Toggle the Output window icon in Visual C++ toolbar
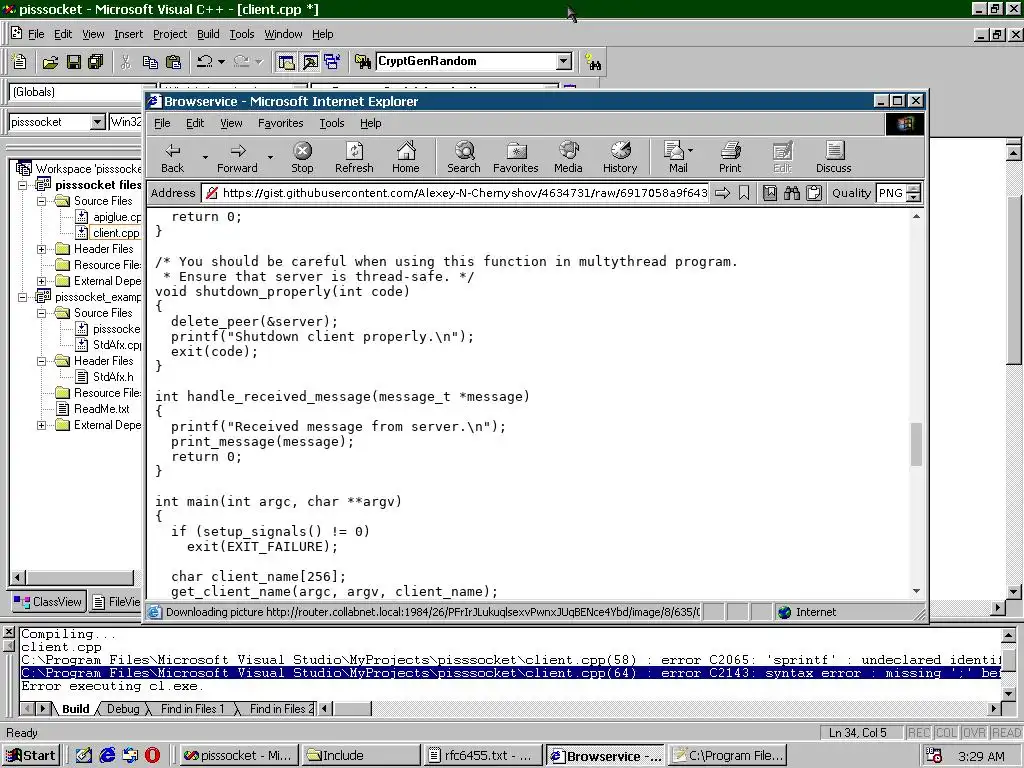Screen dimensions: 1024x768 click(x=310, y=62)
